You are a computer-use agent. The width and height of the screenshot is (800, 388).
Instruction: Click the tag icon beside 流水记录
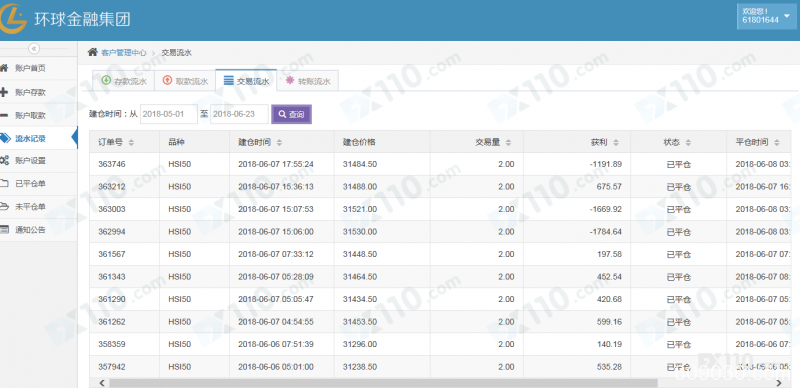click(x=5, y=138)
